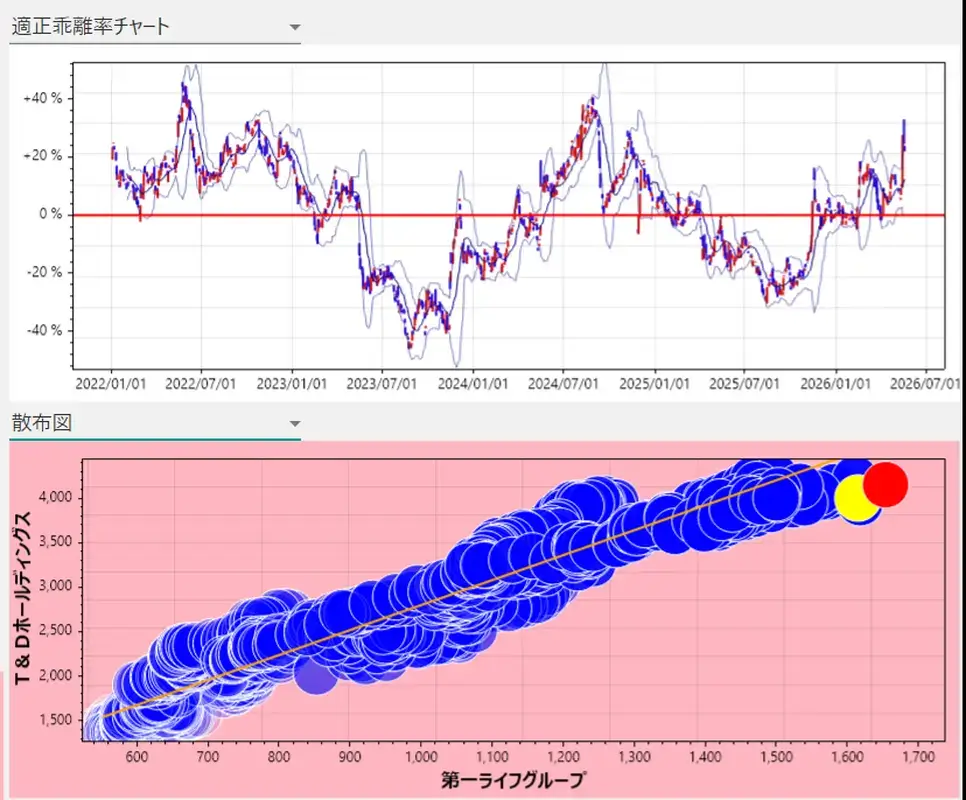
Task: Click the dropdown arrow beside 適正乖離率チャート
Action: click(x=295, y=27)
